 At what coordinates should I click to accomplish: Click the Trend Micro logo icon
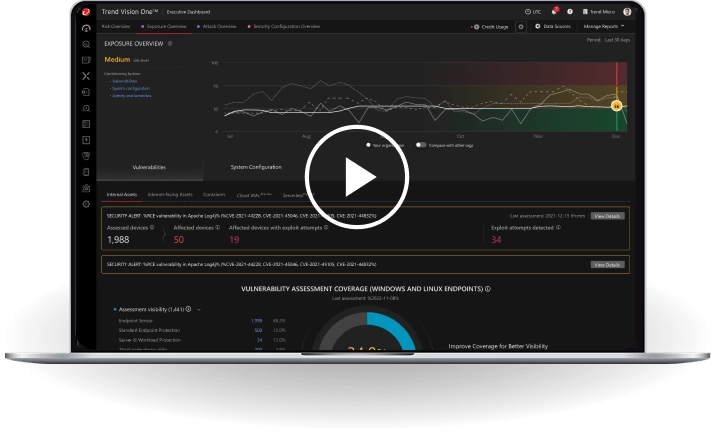[86, 12]
